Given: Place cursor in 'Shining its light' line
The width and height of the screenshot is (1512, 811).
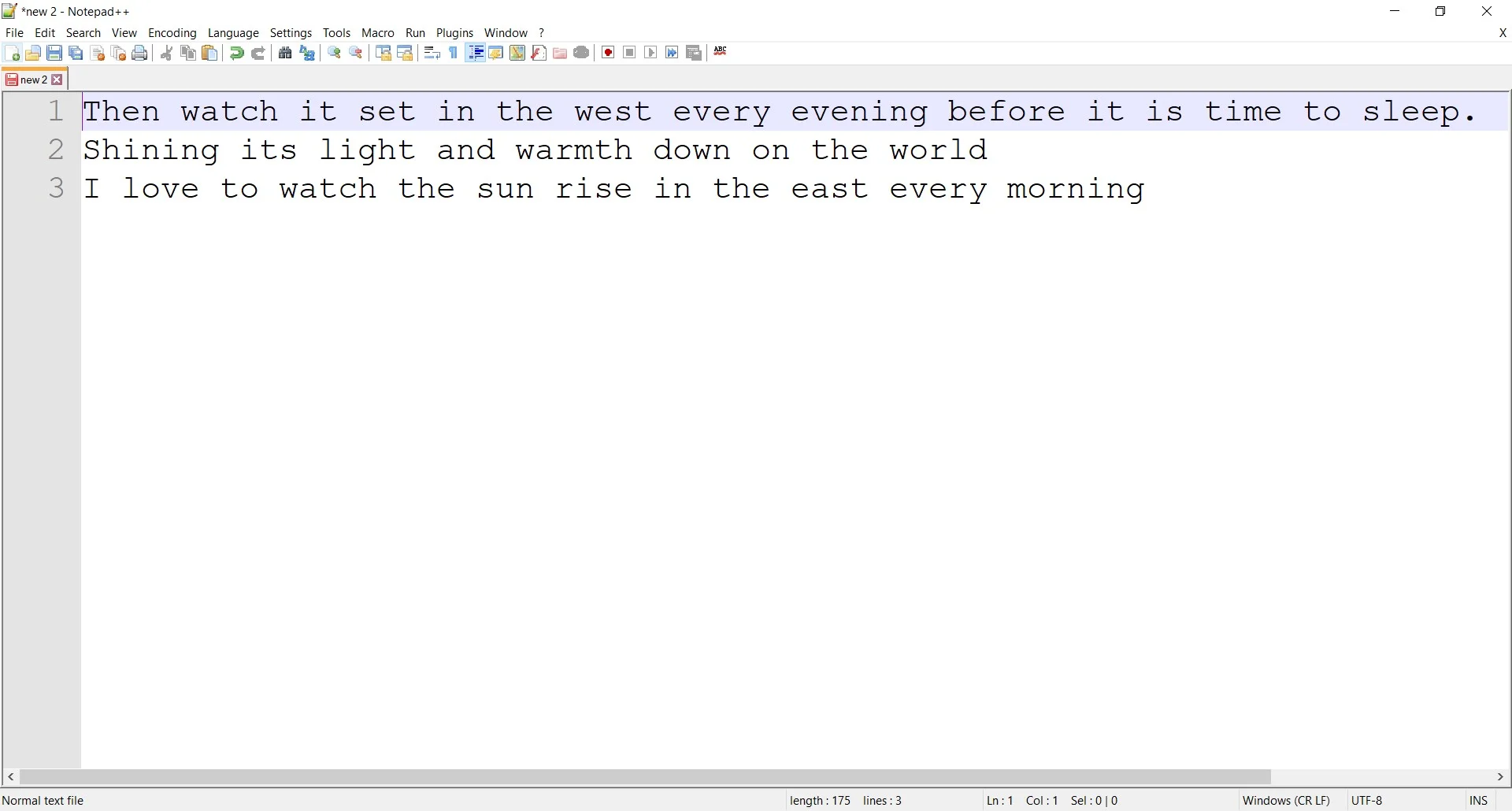Looking at the screenshot, I should [535, 150].
